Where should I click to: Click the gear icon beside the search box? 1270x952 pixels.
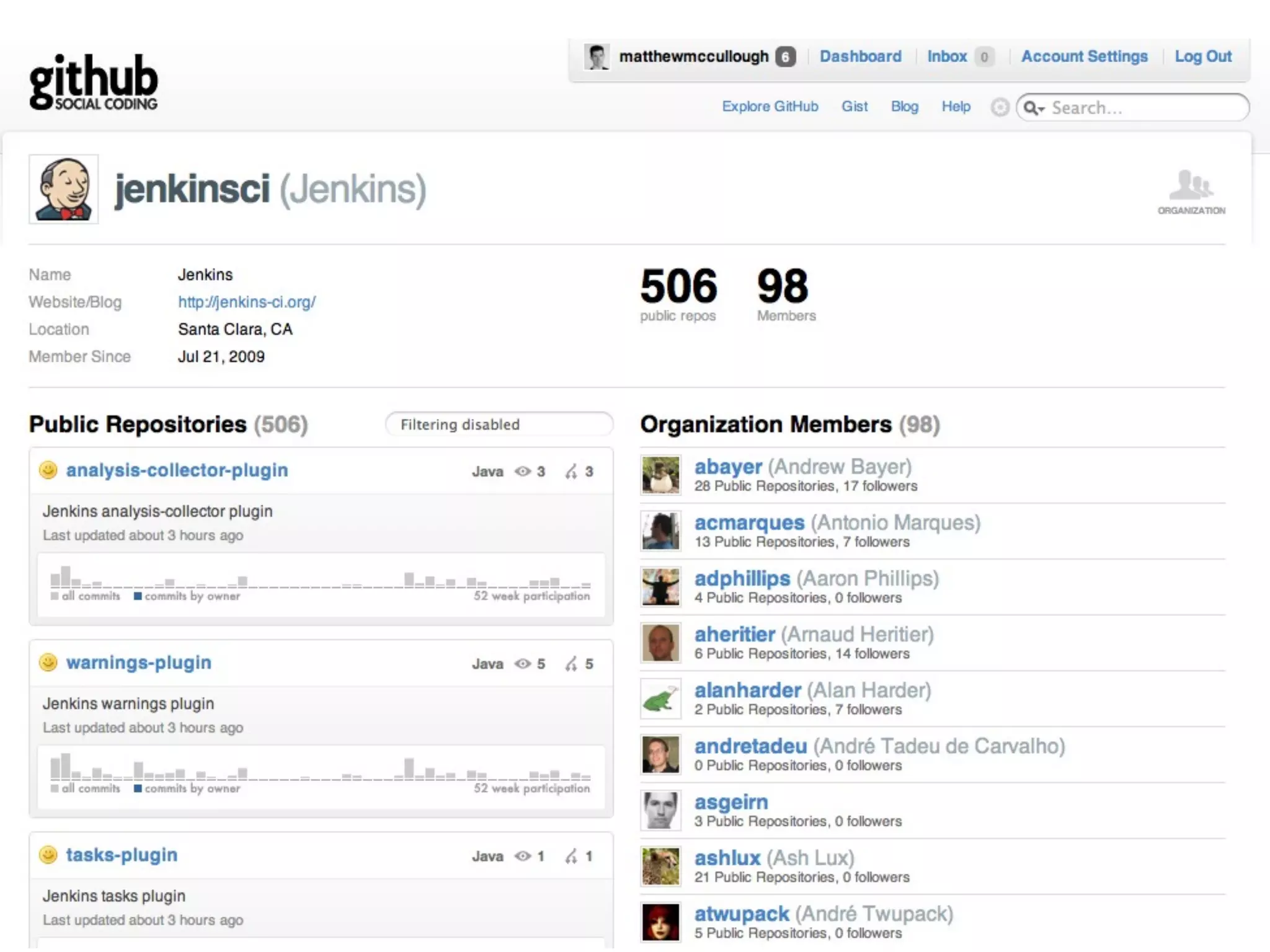1000,107
